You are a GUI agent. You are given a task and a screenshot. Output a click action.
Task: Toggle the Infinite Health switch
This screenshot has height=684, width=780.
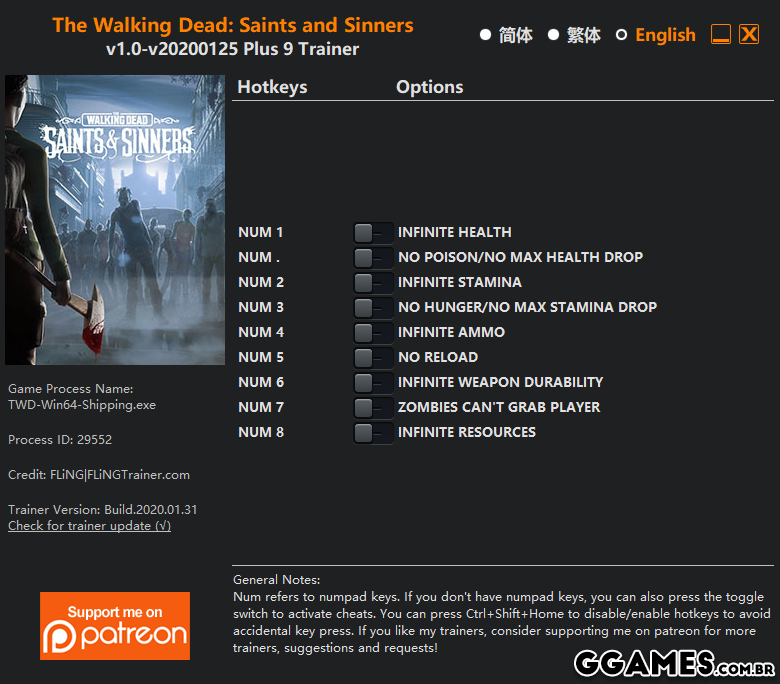(x=373, y=232)
